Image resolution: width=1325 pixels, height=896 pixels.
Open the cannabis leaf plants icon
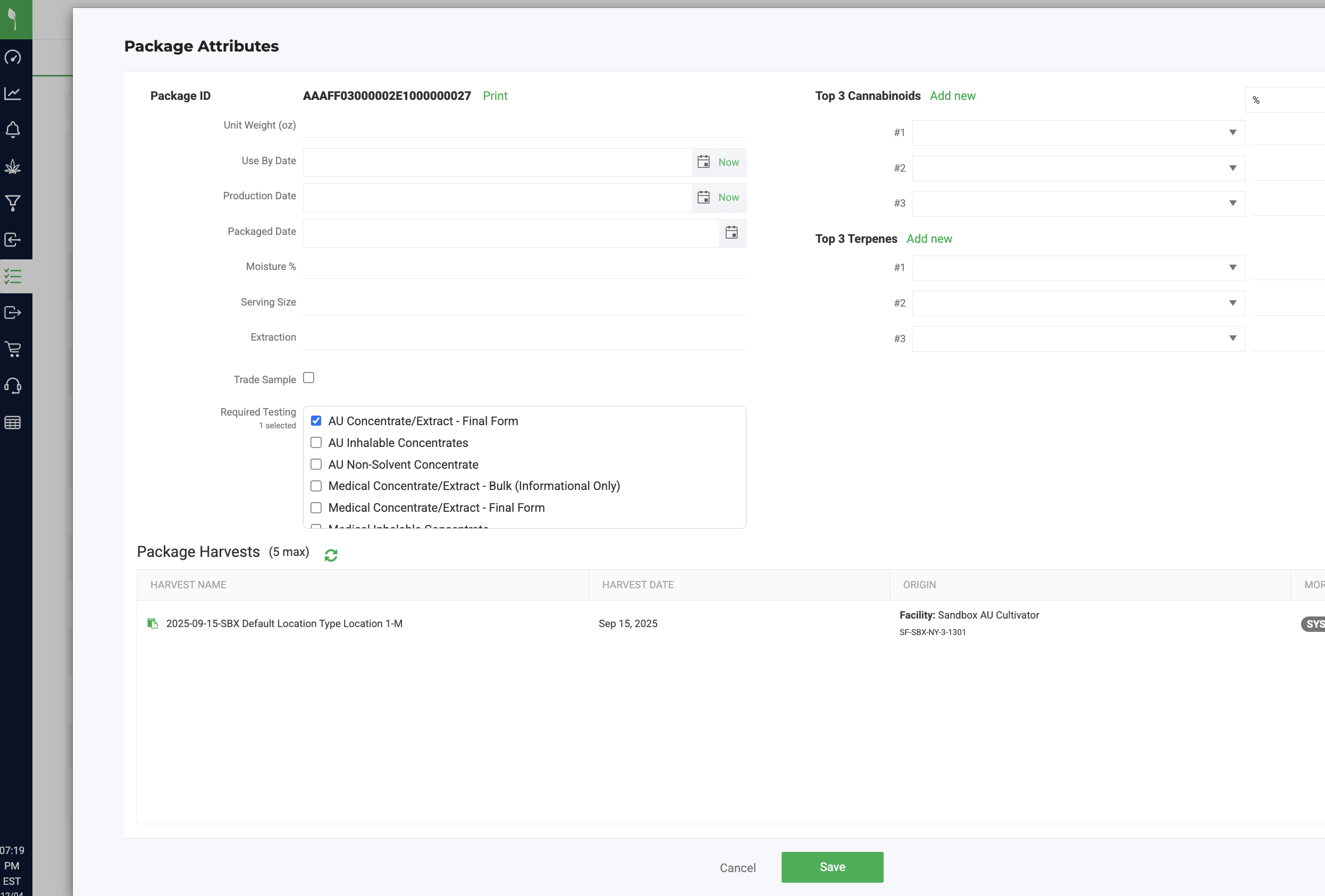(x=13, y=166)
